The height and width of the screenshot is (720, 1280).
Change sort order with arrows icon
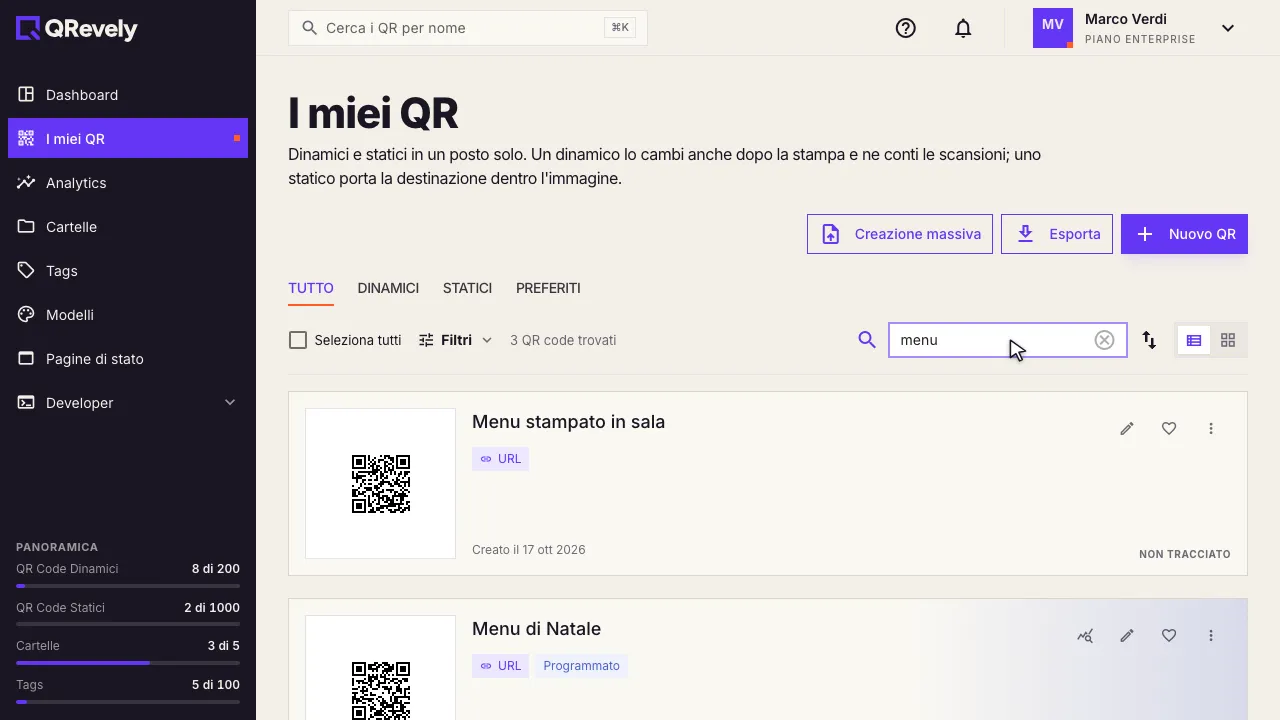click(1150, 340)
